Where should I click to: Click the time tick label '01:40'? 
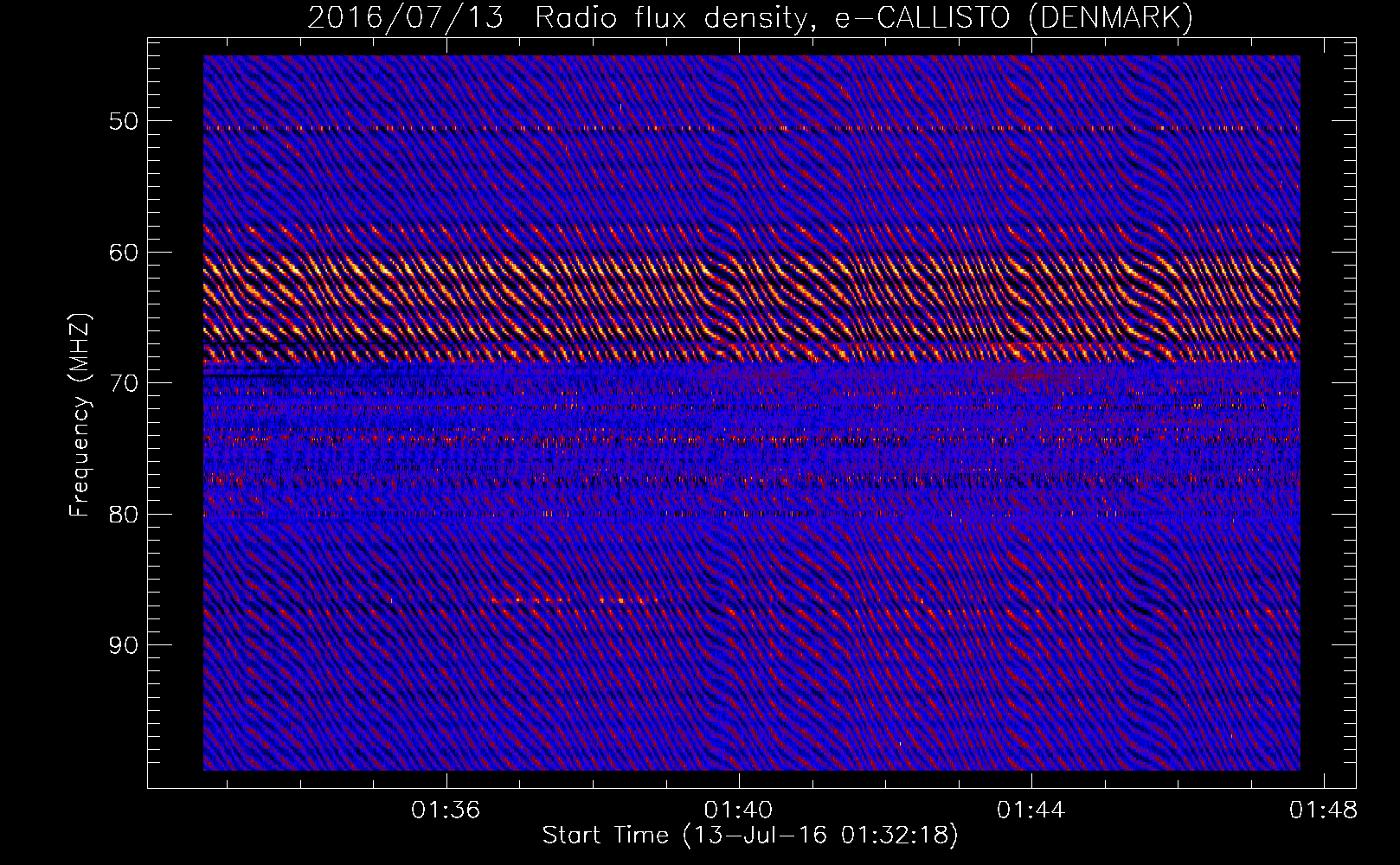point(738,811)
